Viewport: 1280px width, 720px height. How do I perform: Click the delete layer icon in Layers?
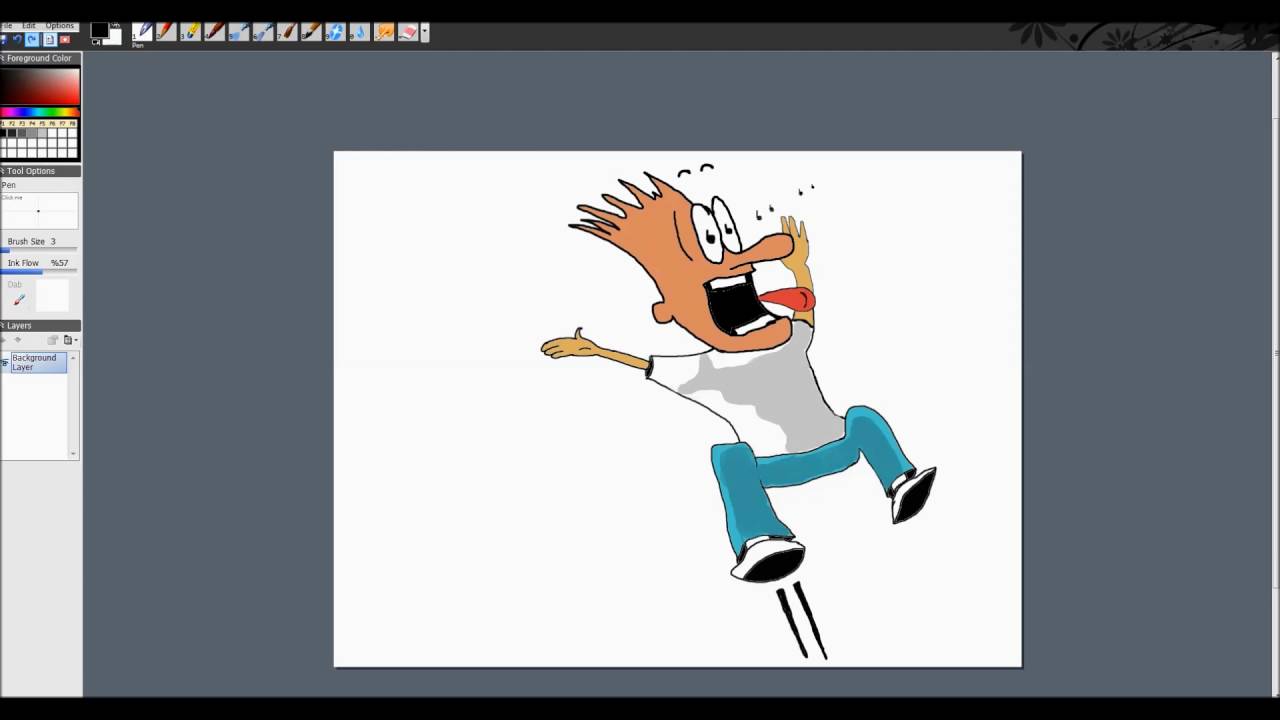pyautogui.click(x=52, y=340)
